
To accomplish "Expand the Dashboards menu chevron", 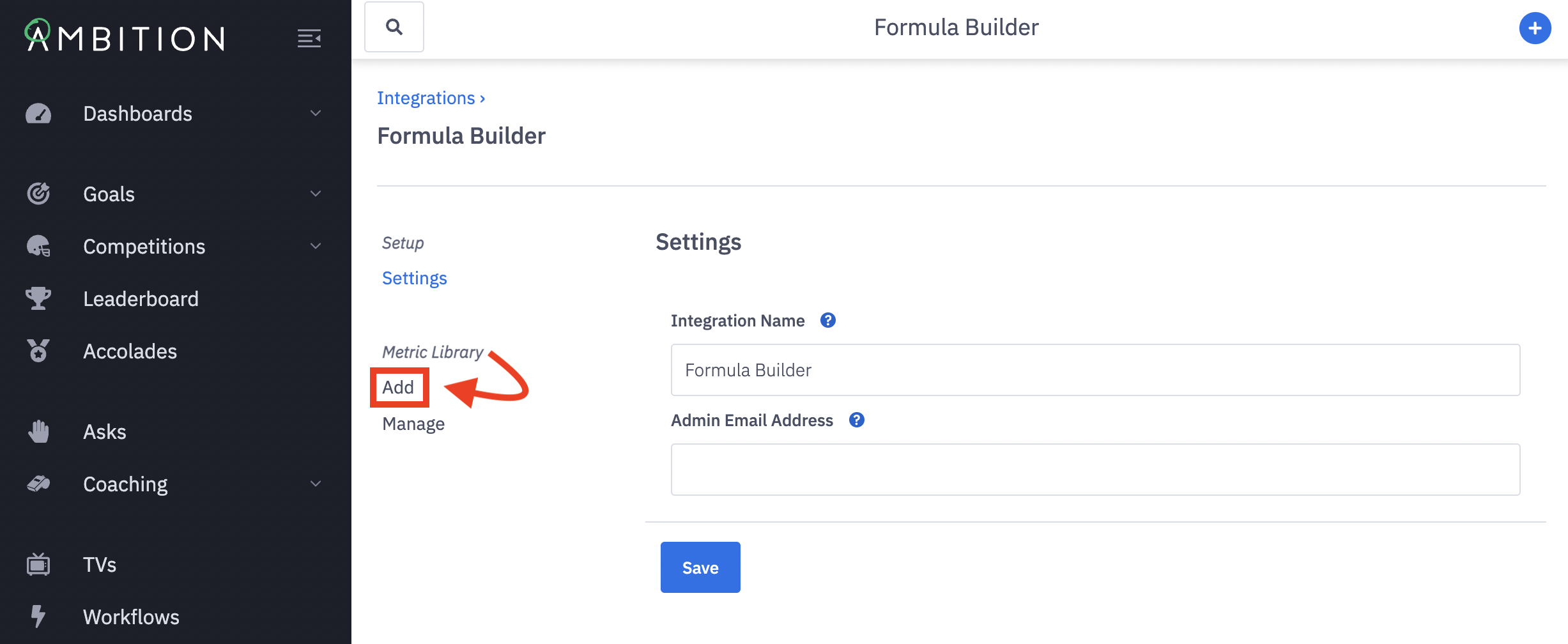I will click(316, 113).
